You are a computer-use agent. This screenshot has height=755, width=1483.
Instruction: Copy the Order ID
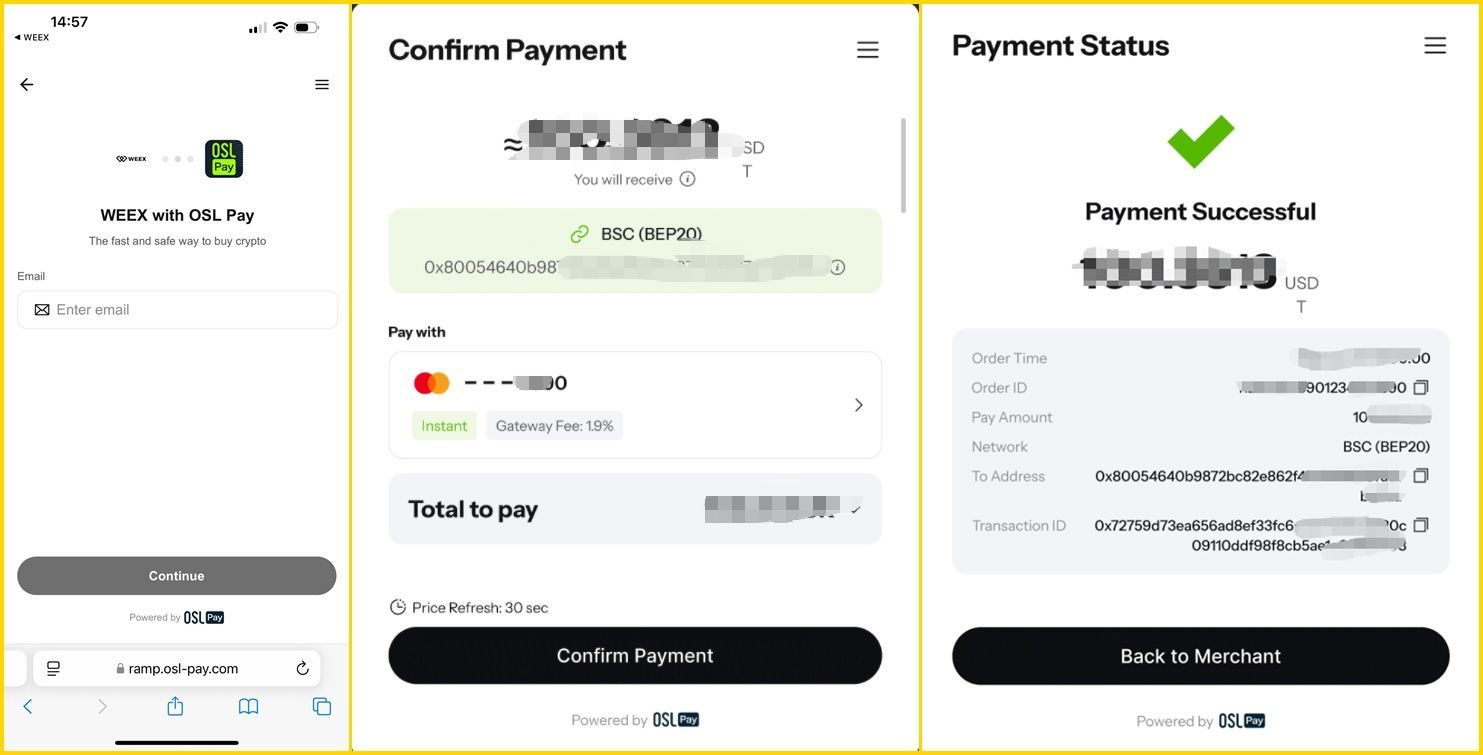pyautogui.click(x=1421, y=387)
